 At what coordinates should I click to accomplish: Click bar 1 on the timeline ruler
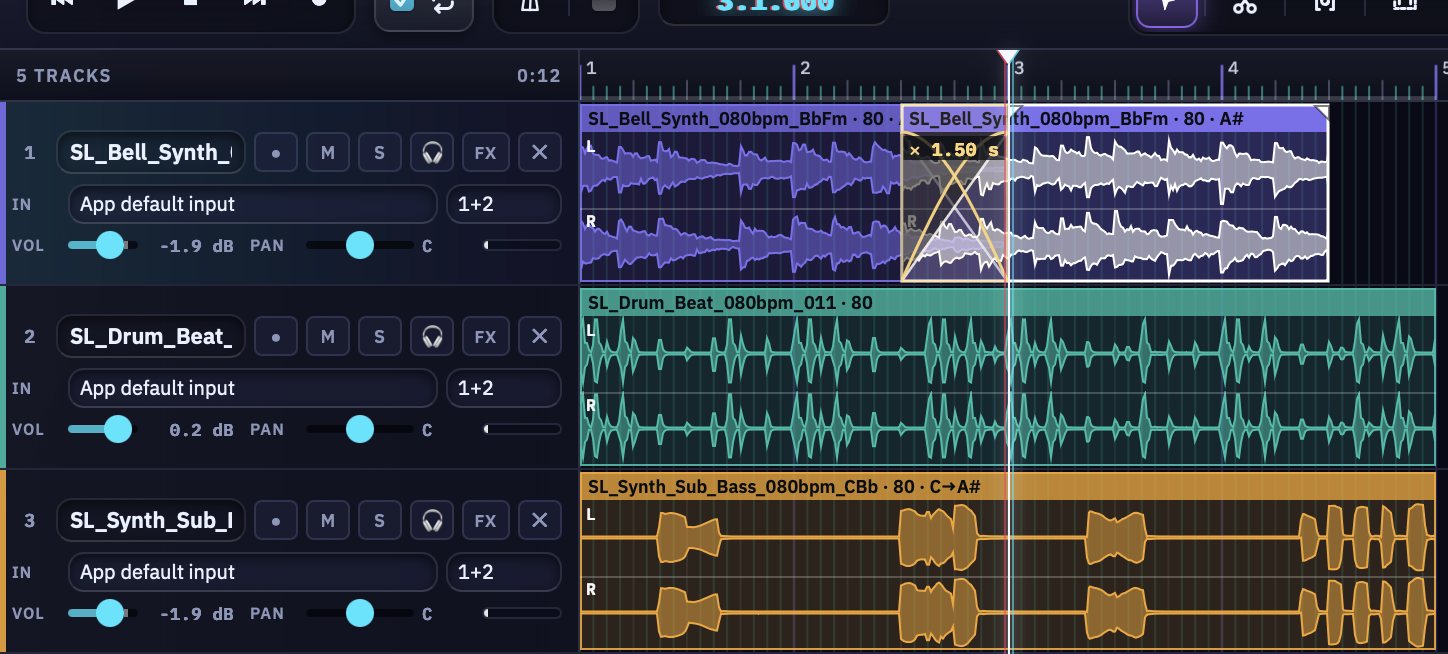[x=591, y=68]
